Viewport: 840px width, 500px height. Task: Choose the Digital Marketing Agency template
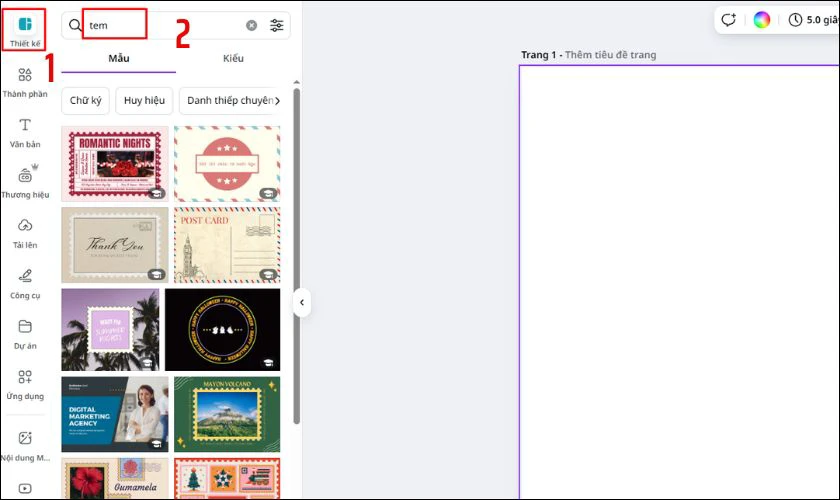(115, 414)
